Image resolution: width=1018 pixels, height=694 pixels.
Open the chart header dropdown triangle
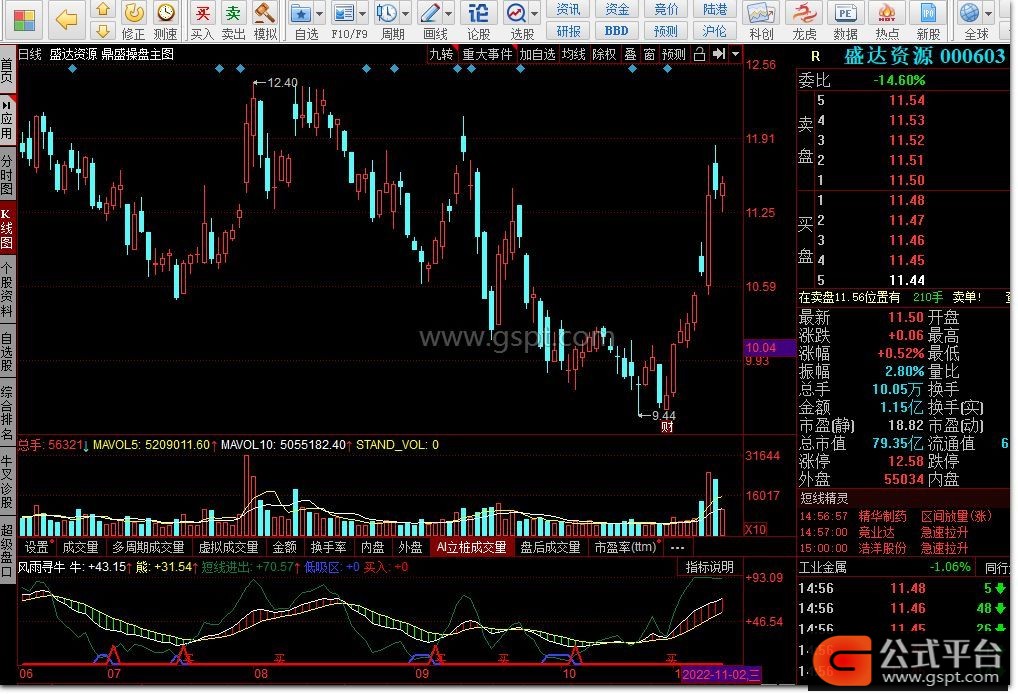(x=736, y=55)
